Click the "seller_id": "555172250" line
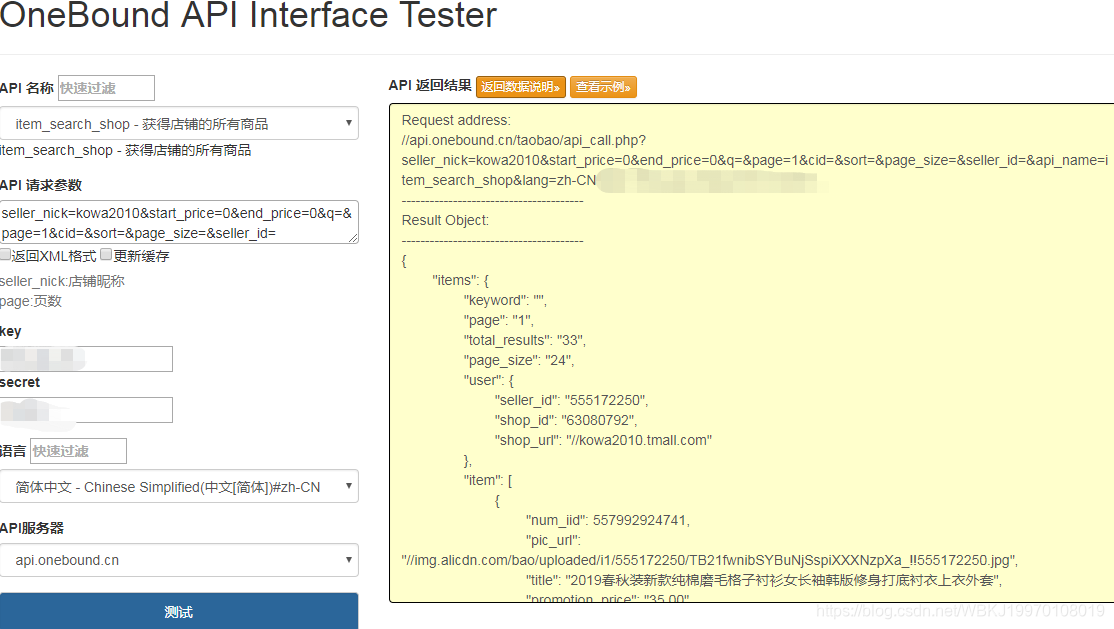The width and height of the screenshot is (1114, 629). [571, 400]
